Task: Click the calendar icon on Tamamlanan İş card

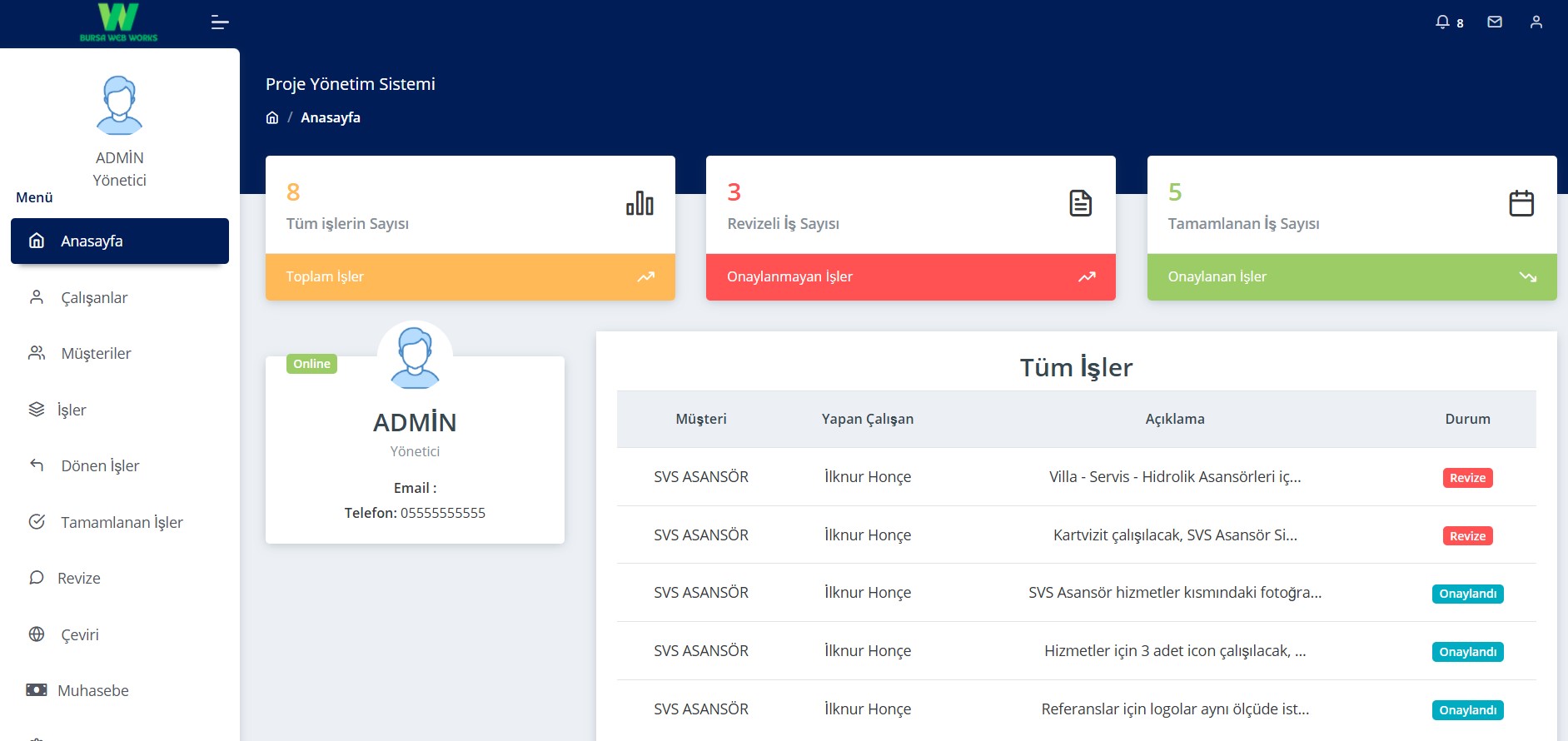Action: point(1521,203)
